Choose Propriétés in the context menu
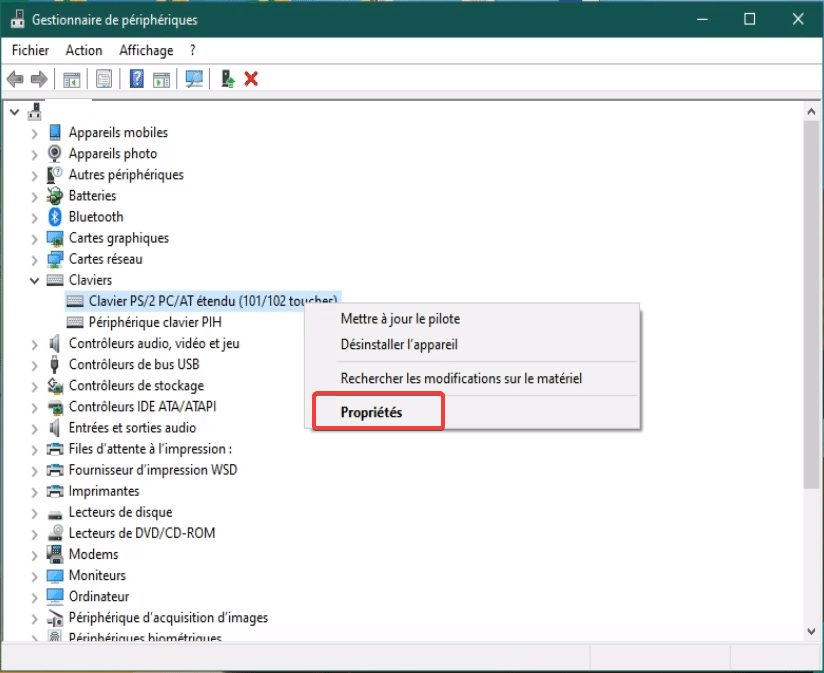Screen dimensions: 824x673 click(x=377, y=412)
